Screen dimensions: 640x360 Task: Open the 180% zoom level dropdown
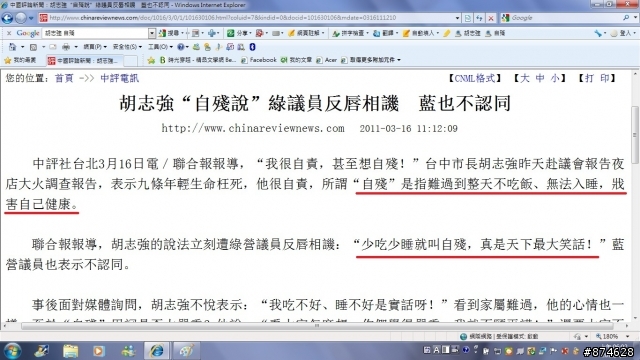(628, 337)
